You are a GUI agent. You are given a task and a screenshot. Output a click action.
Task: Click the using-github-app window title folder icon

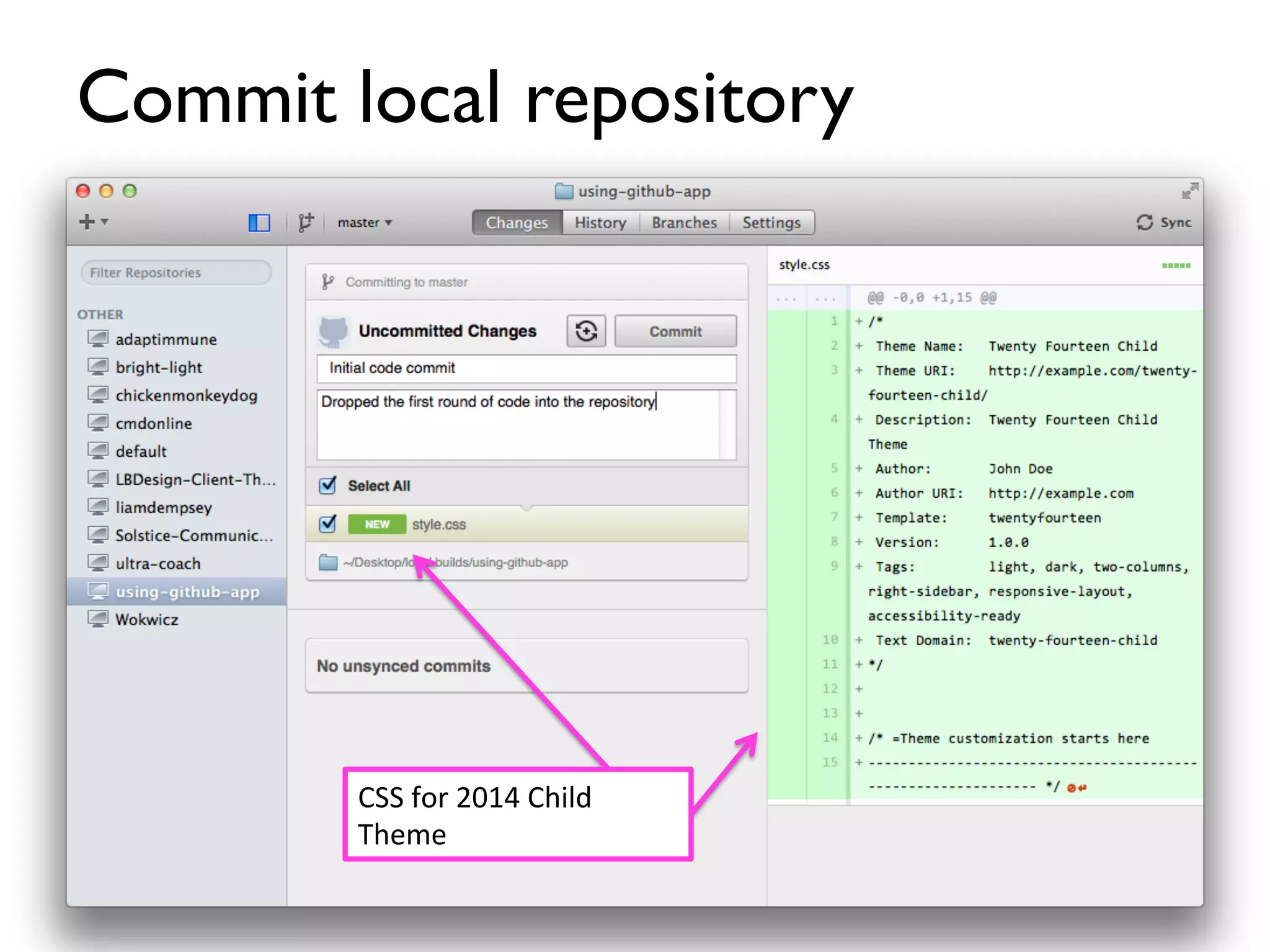click(564, 191)
